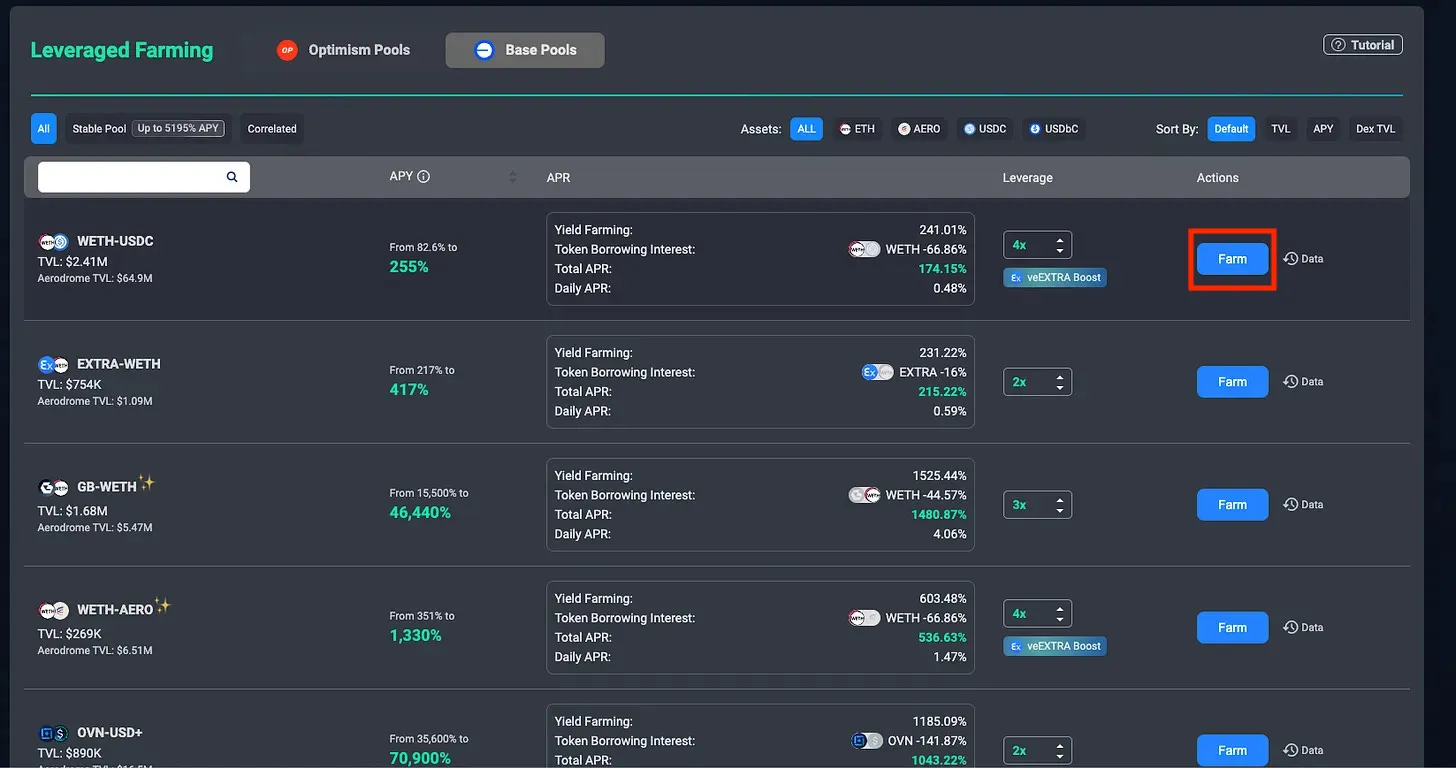Filter assets by USDbC
Viewport: 1456px width, 768px height.
(1054, 129)
